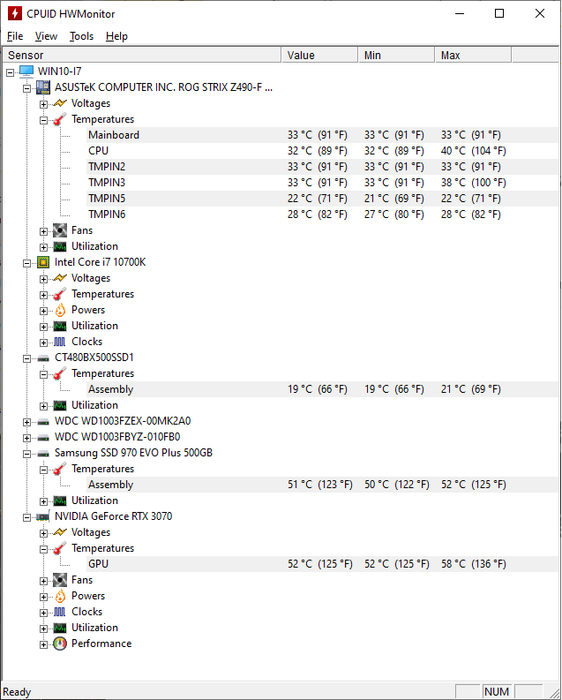
Task: Collapse the NVIDIA GeForce RTX 3070 node
Action: pyautogui.click(x=27, y=517)
